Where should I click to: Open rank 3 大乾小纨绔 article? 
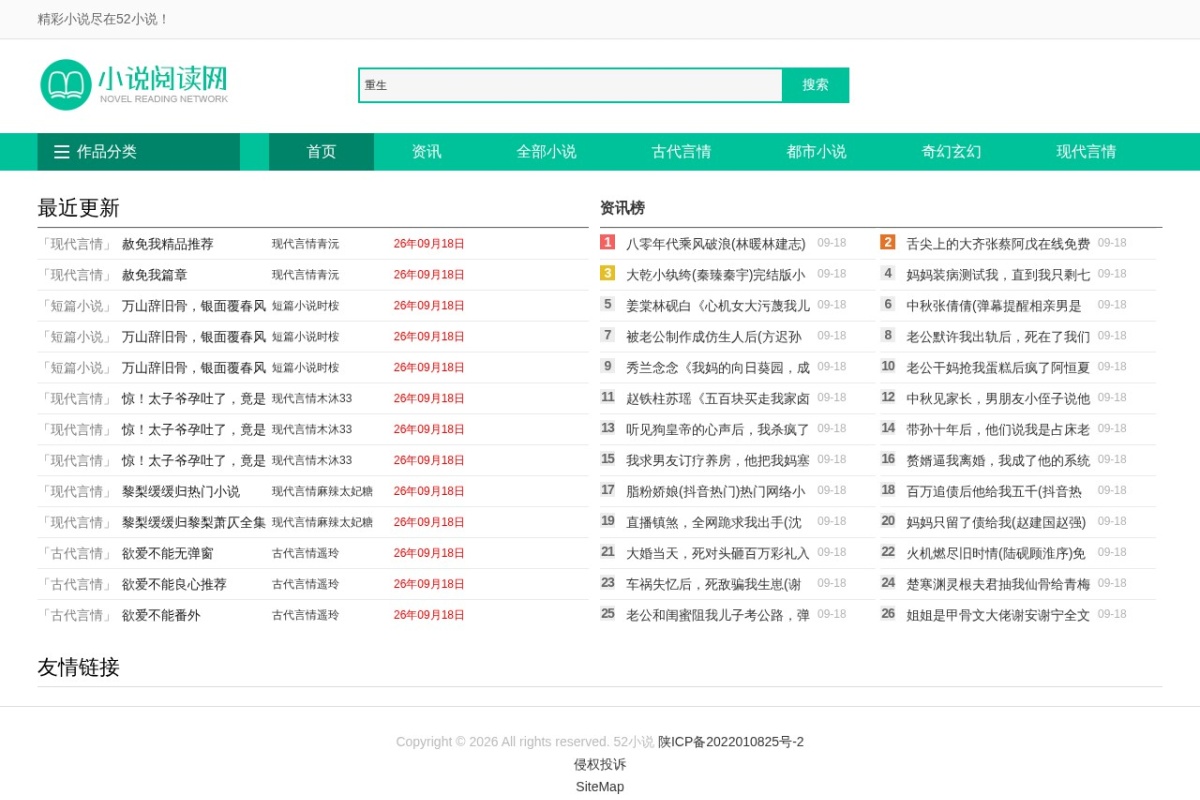(x=715, y=275)
